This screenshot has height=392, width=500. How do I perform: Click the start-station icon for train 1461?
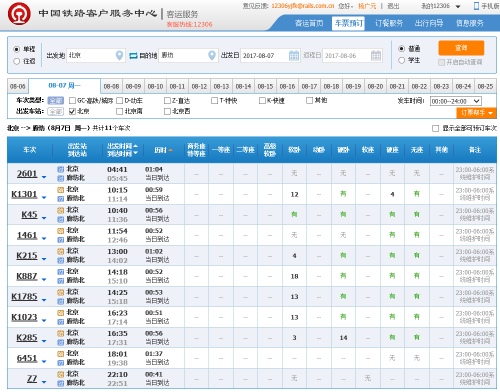coord(60,231)
